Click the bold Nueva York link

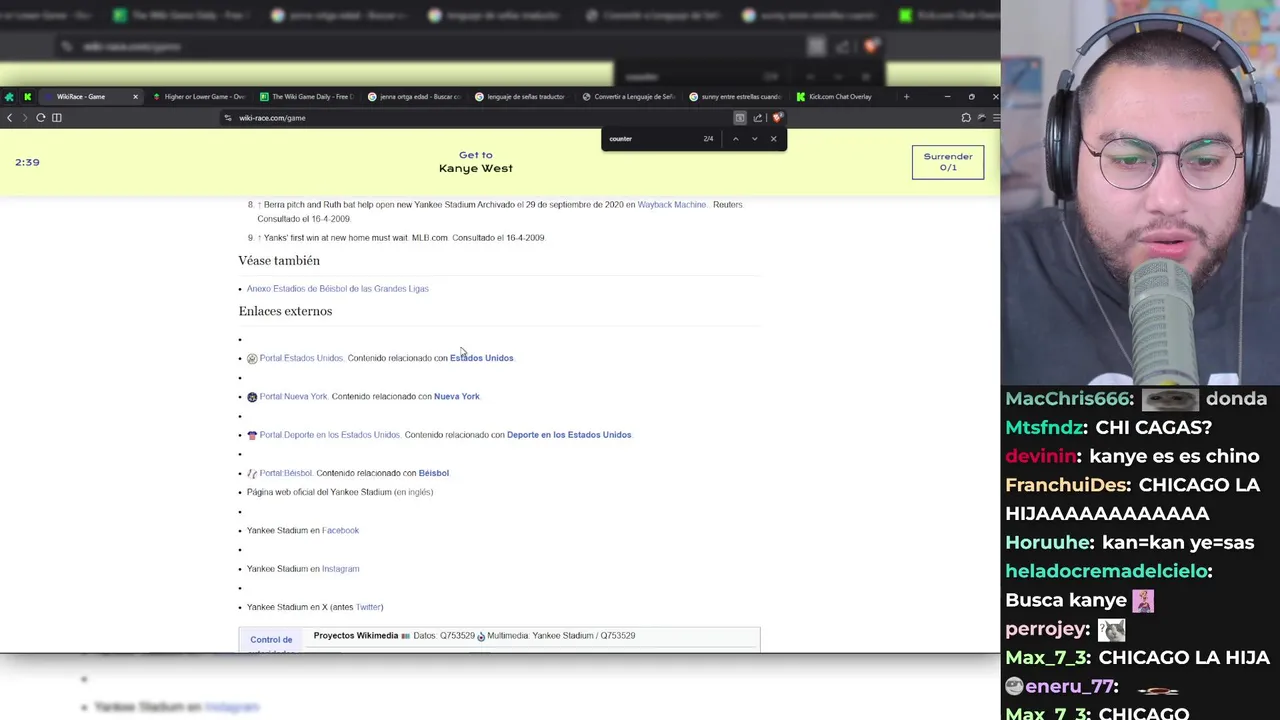[457, 397]
